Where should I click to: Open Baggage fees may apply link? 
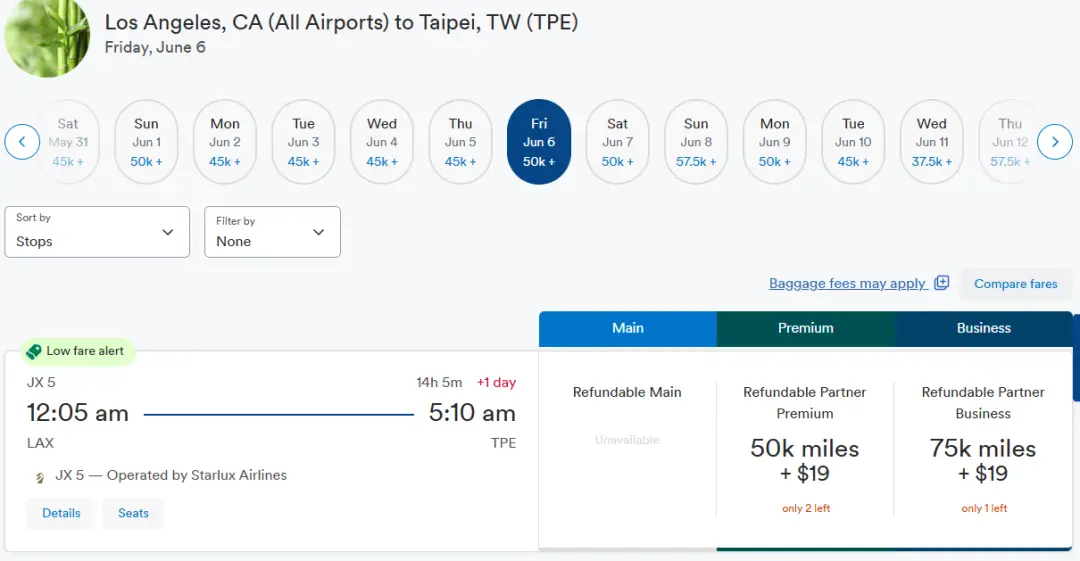pos(847,283)
